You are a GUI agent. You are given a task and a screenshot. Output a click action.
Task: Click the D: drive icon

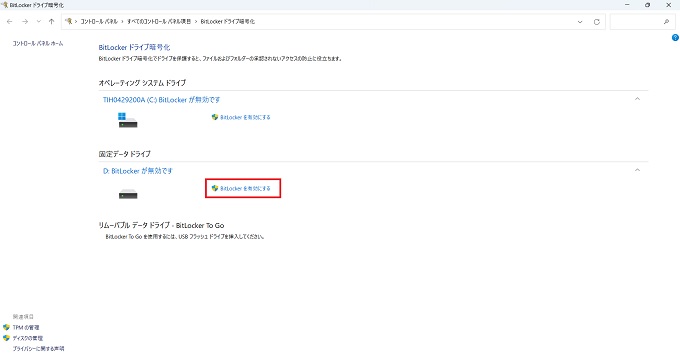[x=128, y=194]
